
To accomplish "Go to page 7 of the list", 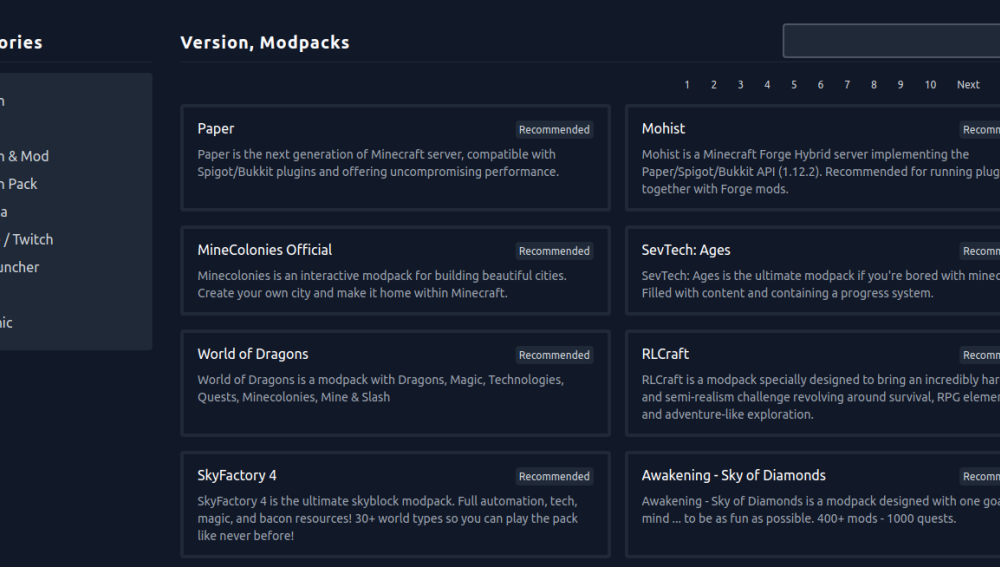I will (847, 85).
